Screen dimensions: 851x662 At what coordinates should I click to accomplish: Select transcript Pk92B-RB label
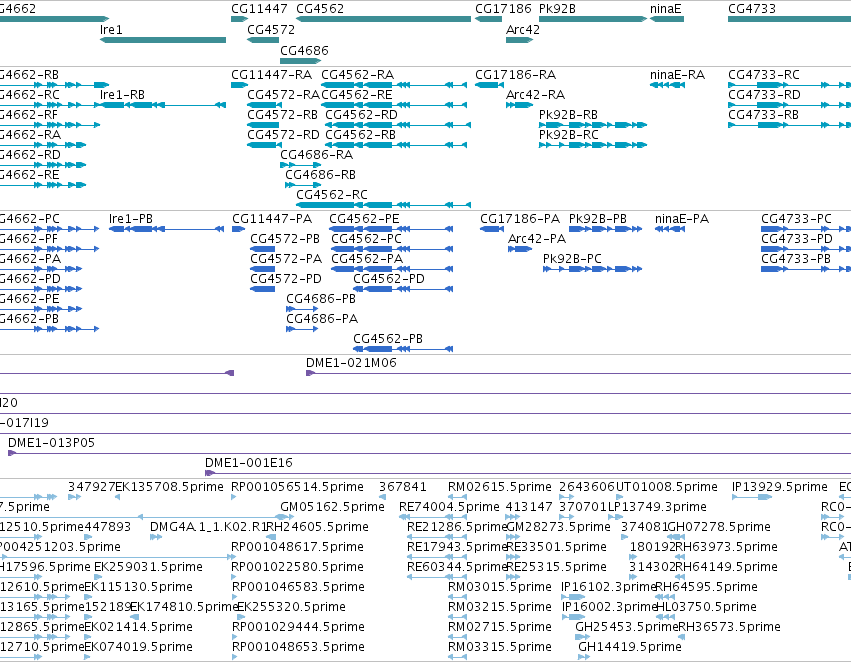(568, 115)
